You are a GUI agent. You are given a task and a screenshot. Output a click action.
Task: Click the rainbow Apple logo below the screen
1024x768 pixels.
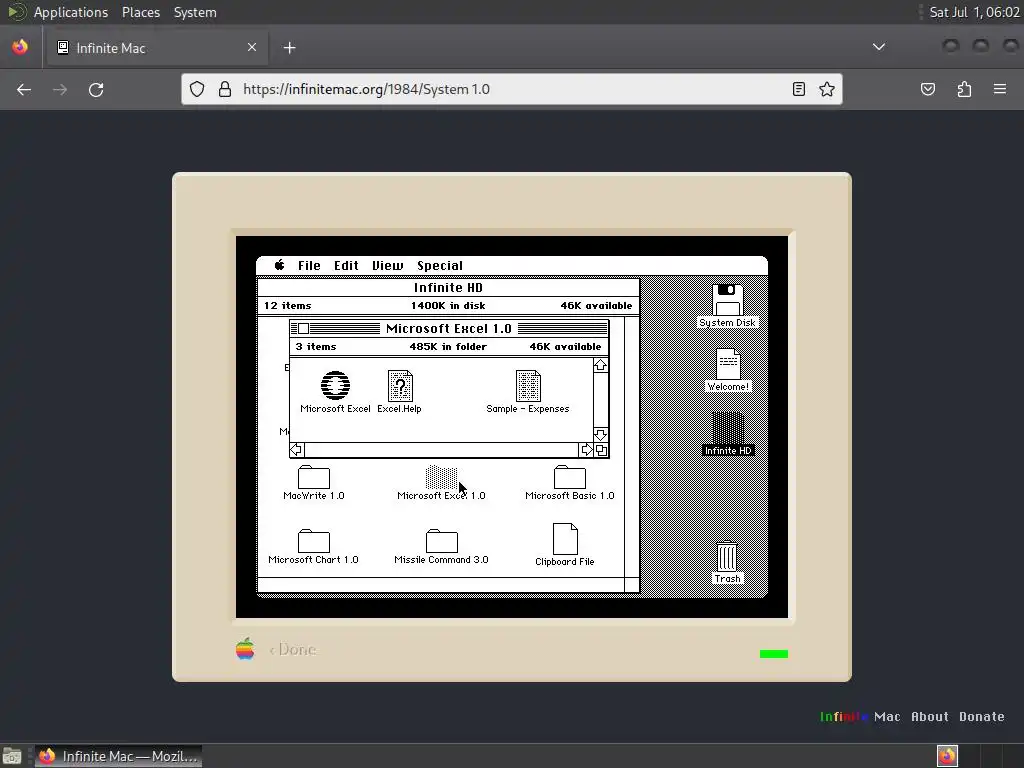click(x=245, y=648)
